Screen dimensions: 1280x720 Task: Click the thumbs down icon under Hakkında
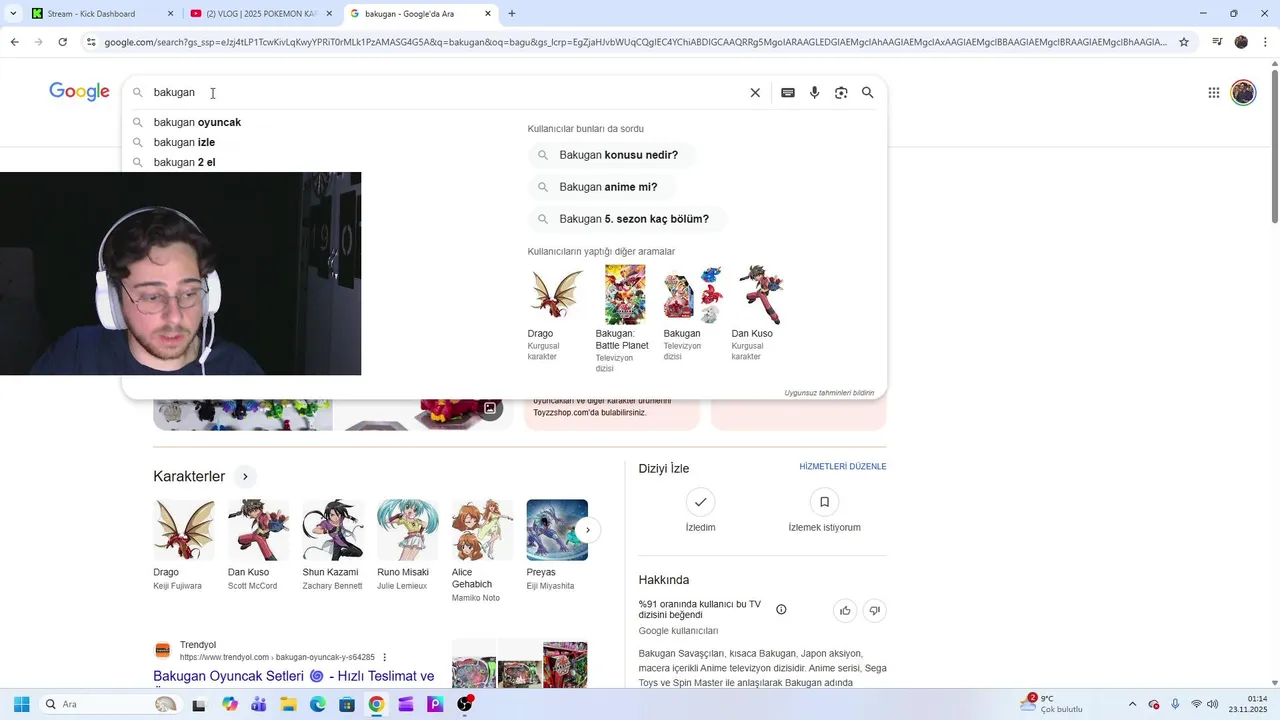pyautogui.click(x=875, y=611)
